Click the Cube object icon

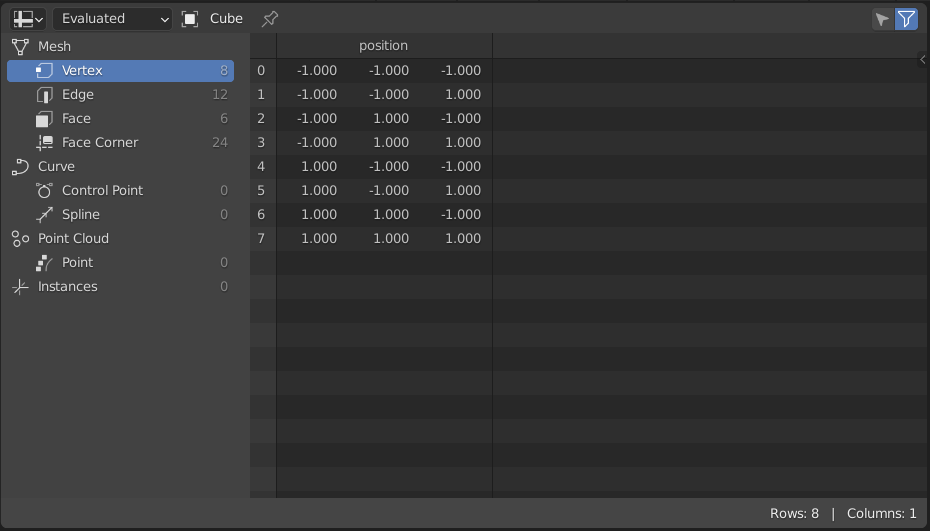190,19
